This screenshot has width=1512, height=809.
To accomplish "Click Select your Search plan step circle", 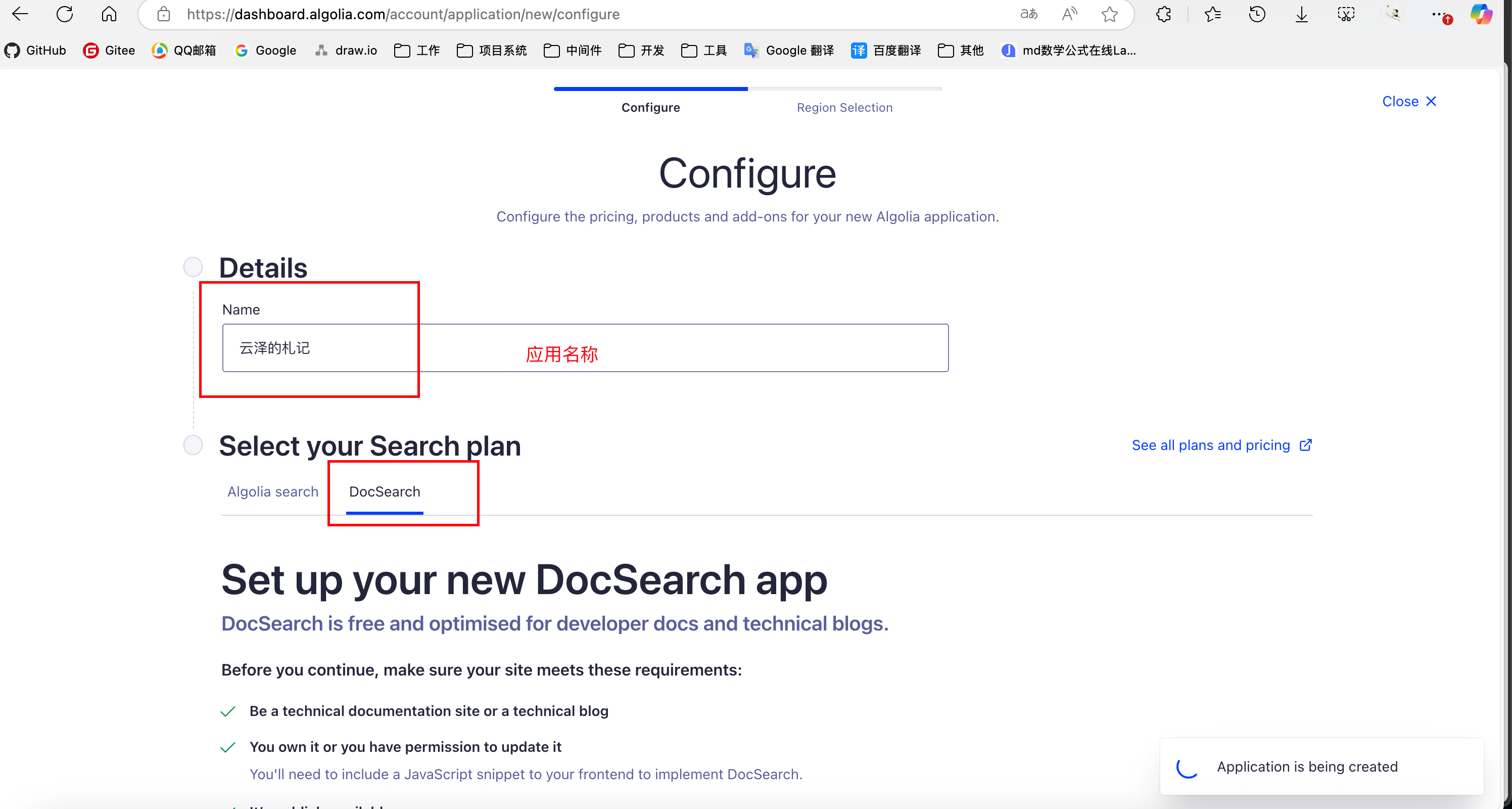I will point(193,445).
